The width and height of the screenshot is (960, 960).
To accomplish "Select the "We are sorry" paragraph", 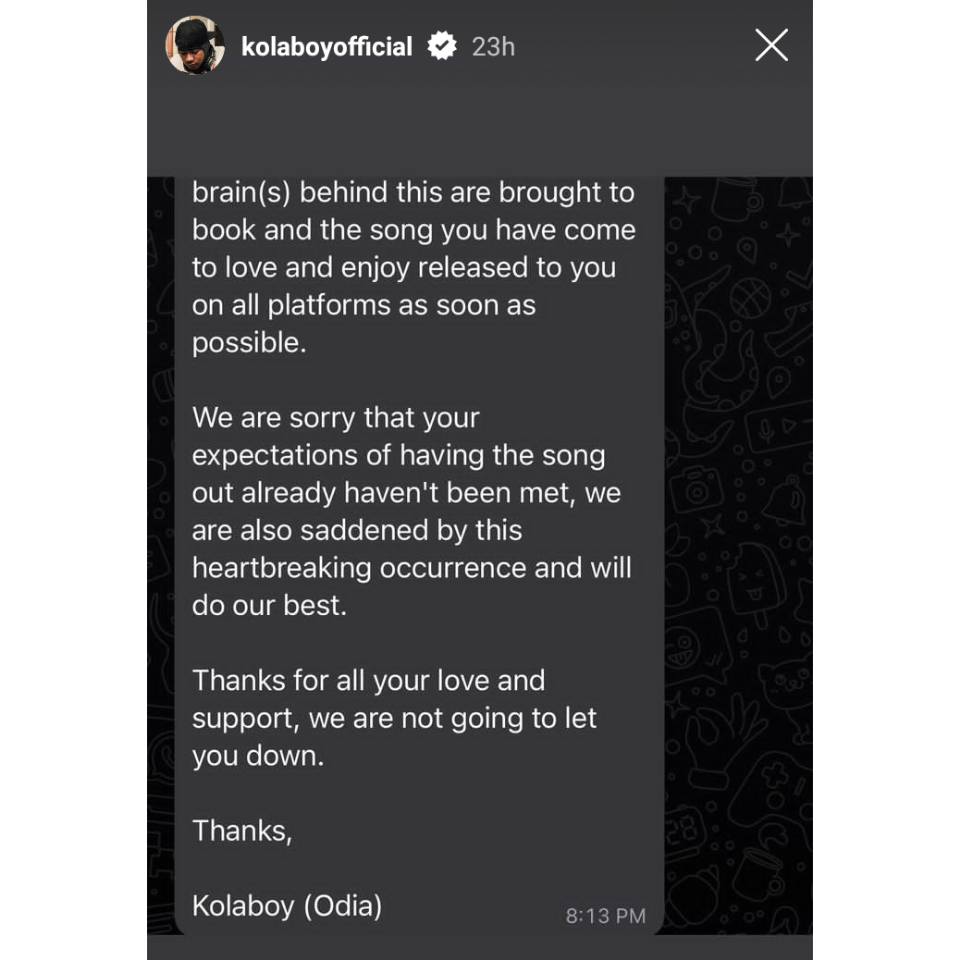I will pyautogui.click(x=412, y=511).
